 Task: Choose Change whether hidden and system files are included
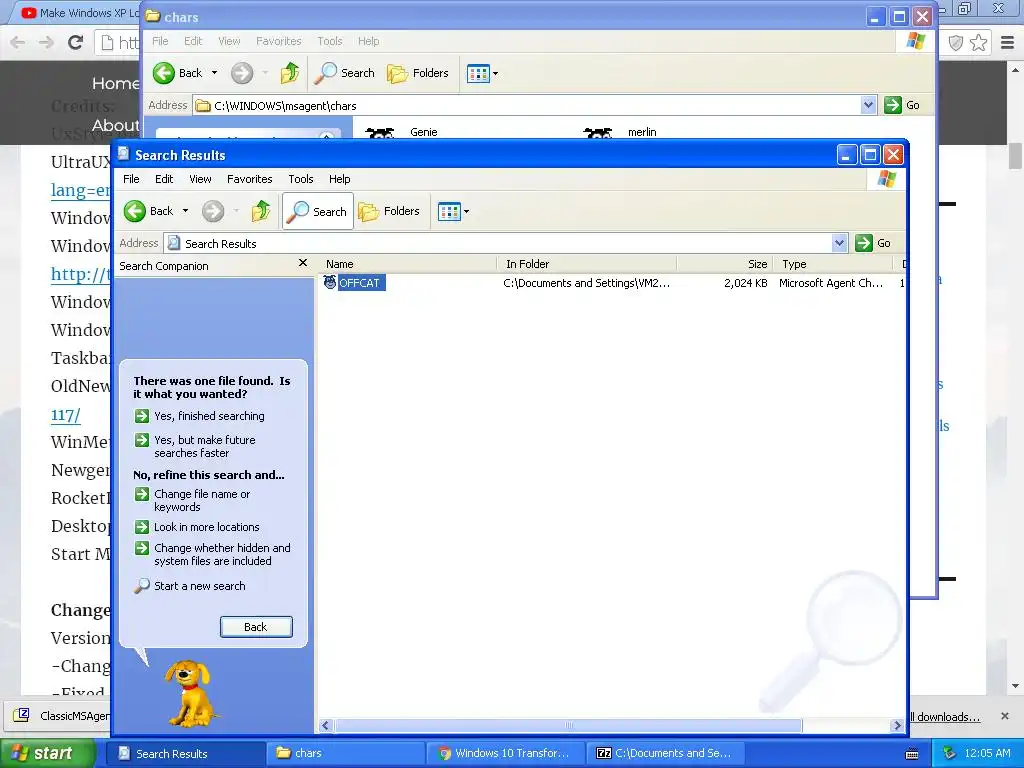222,554
